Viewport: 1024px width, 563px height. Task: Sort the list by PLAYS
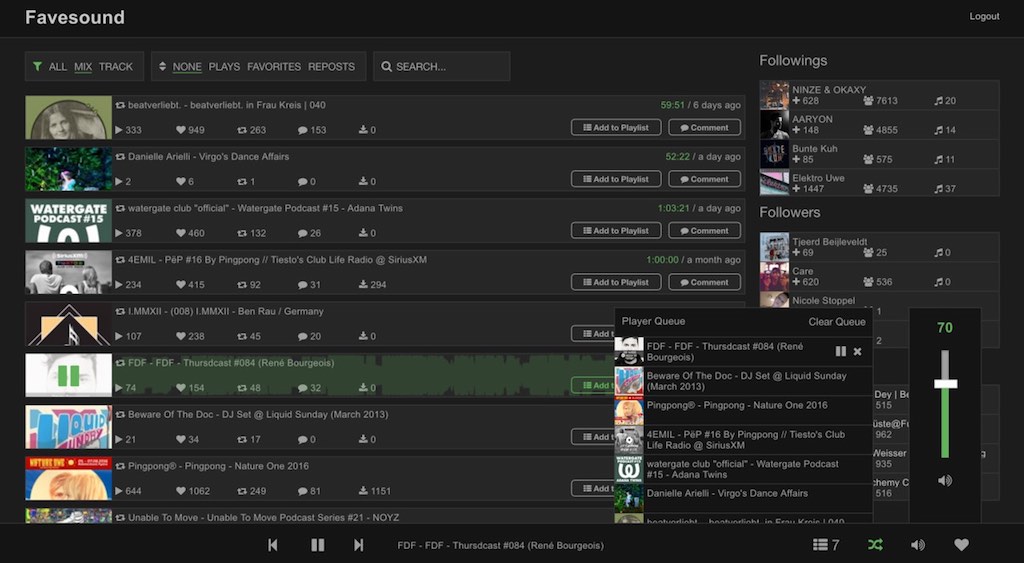[224, 67]
